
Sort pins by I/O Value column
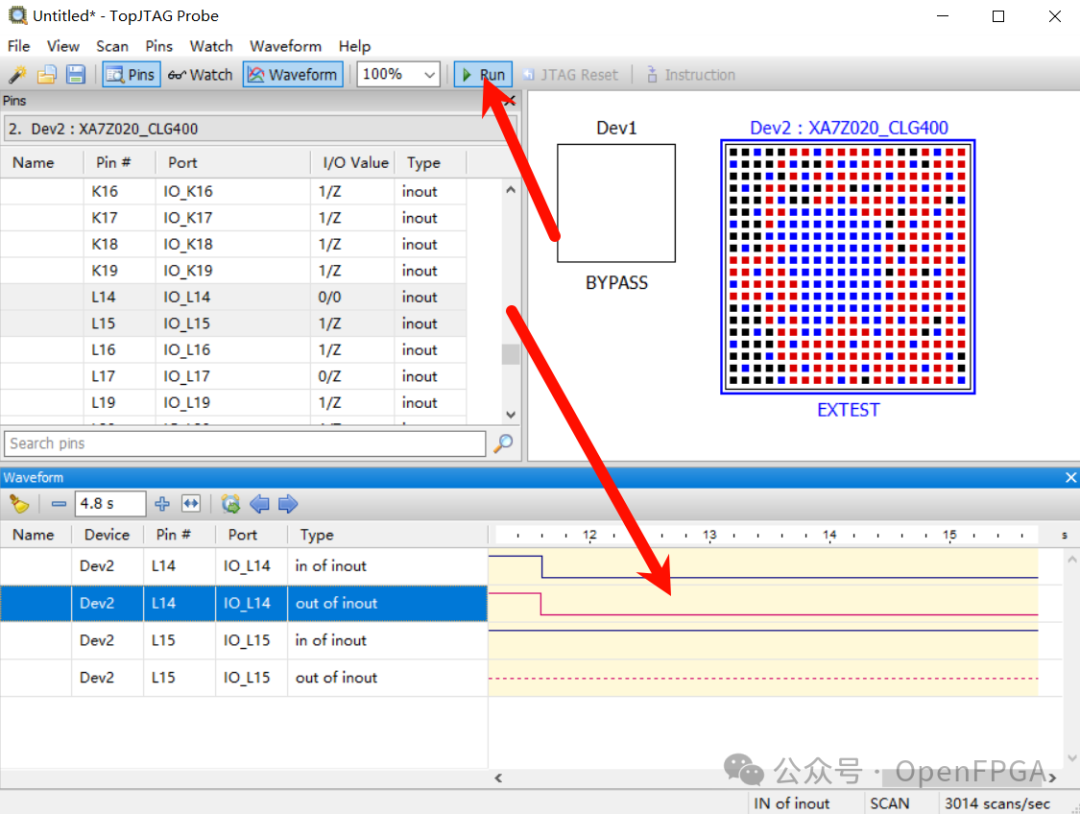click(353, 163)
